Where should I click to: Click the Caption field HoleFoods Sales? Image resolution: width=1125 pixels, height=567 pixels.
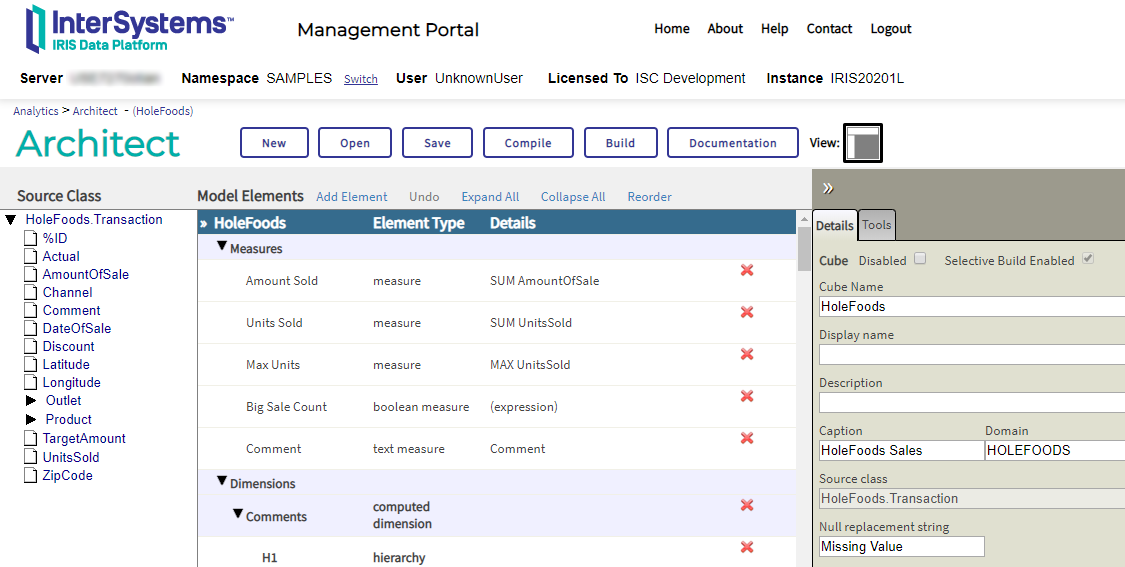pos(902,451)
